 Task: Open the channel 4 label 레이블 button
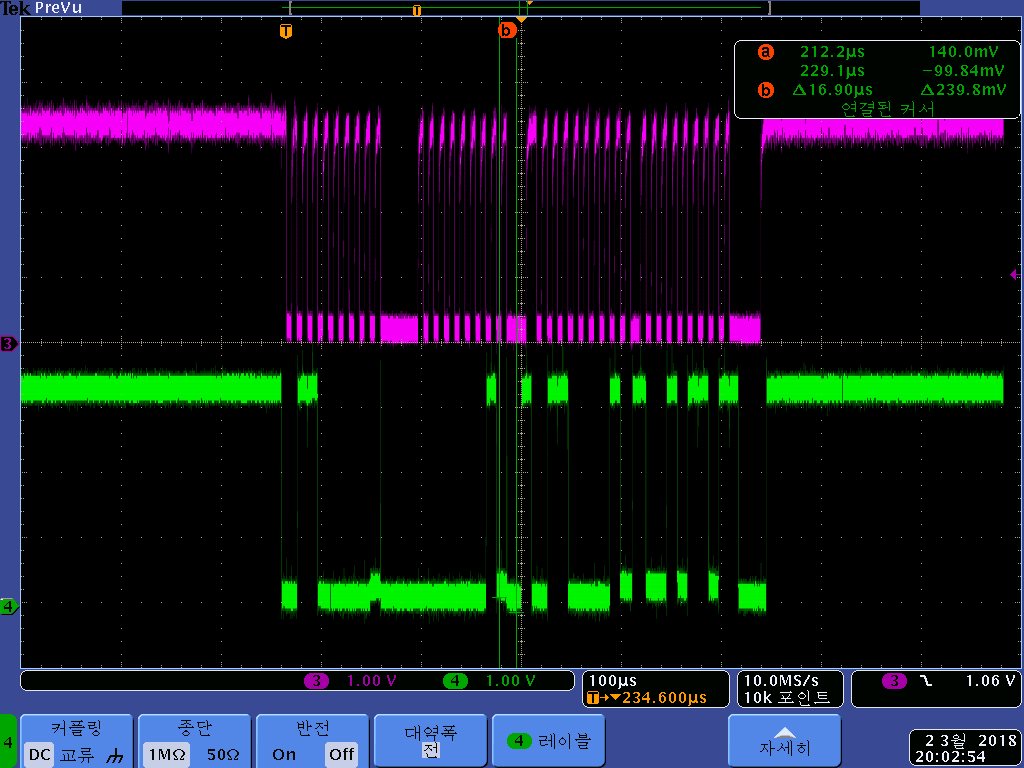(x=549, y=741)
